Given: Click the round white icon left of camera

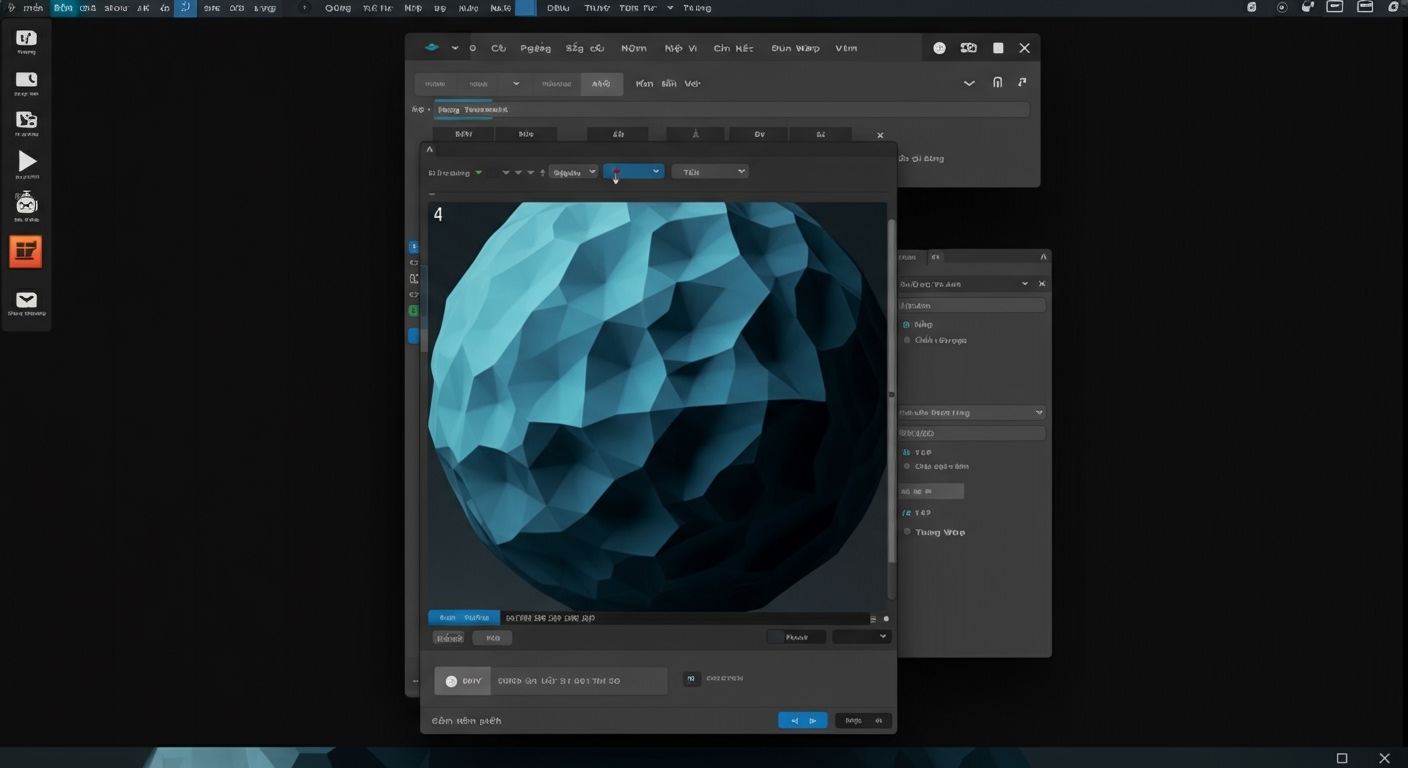Looking at the screenshot, I should (939, 48).
